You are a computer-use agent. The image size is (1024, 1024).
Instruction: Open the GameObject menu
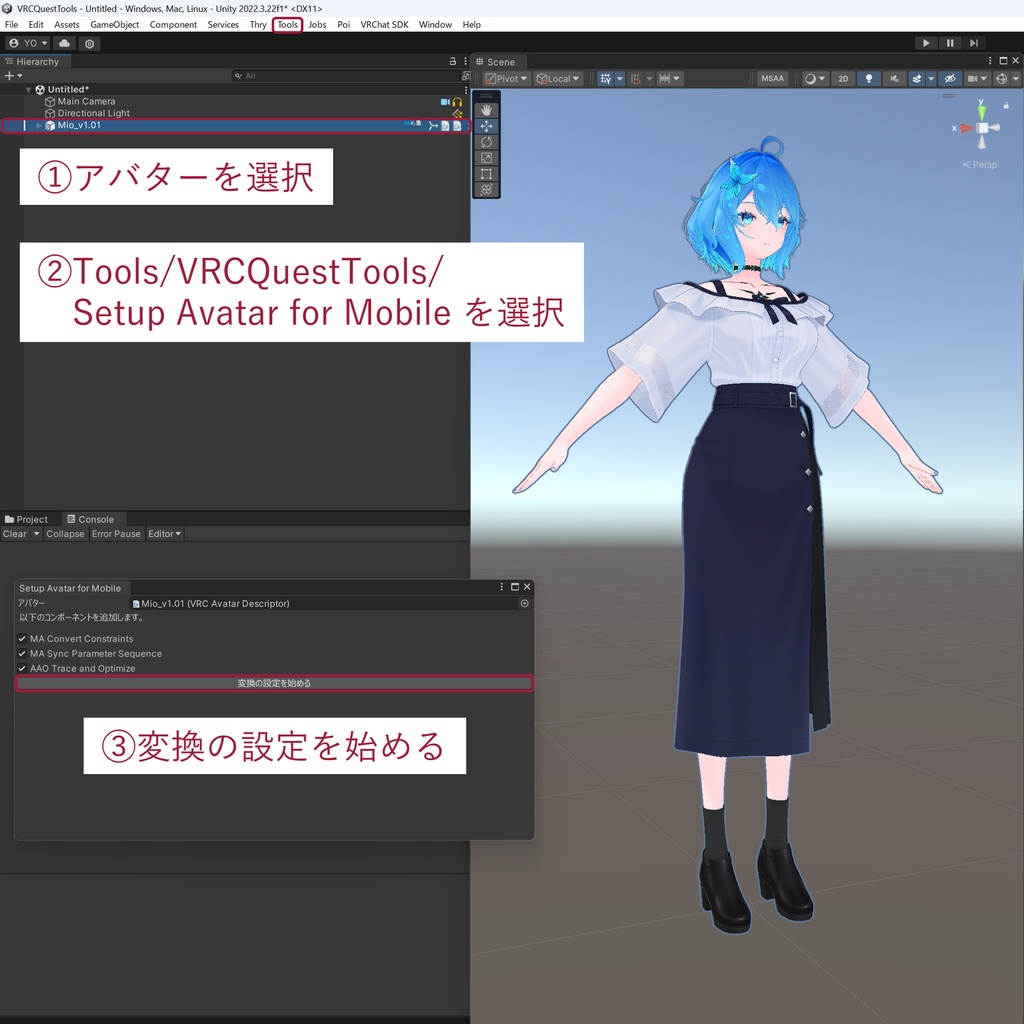(114, 25)
